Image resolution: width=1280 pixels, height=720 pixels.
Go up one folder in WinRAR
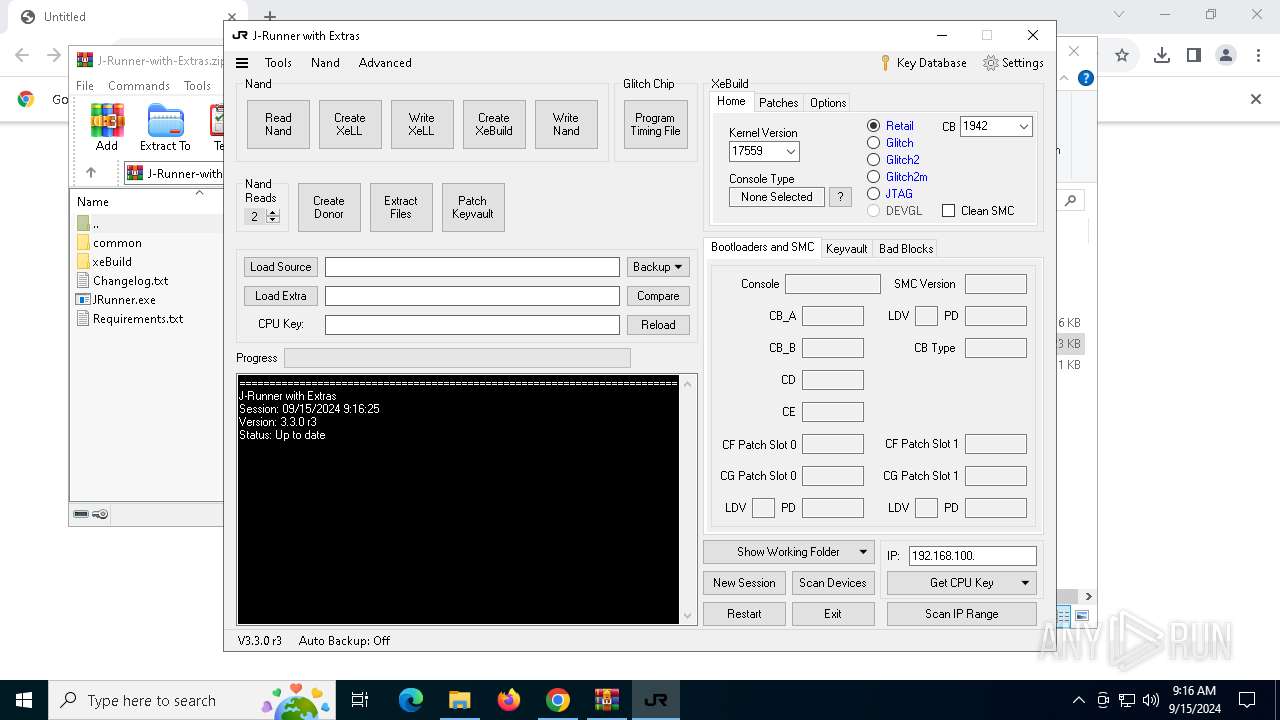(91, 173)
